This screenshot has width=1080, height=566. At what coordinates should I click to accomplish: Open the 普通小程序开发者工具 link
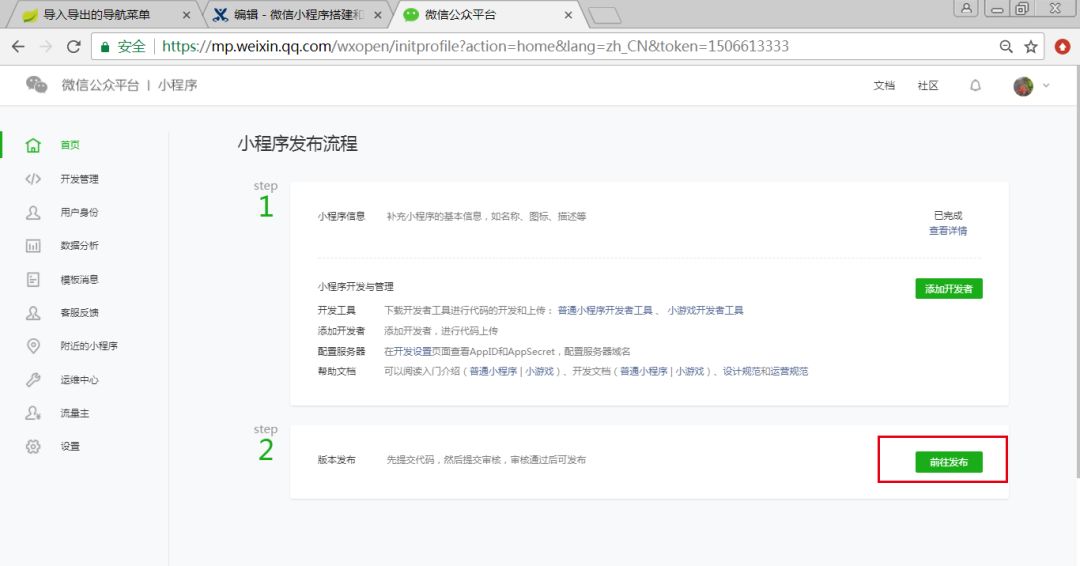pos(605,311)
